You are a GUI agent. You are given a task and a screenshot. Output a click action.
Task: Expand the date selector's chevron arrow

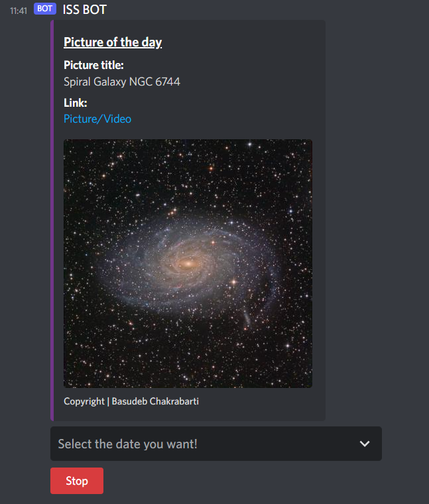[x=365, y=444]
